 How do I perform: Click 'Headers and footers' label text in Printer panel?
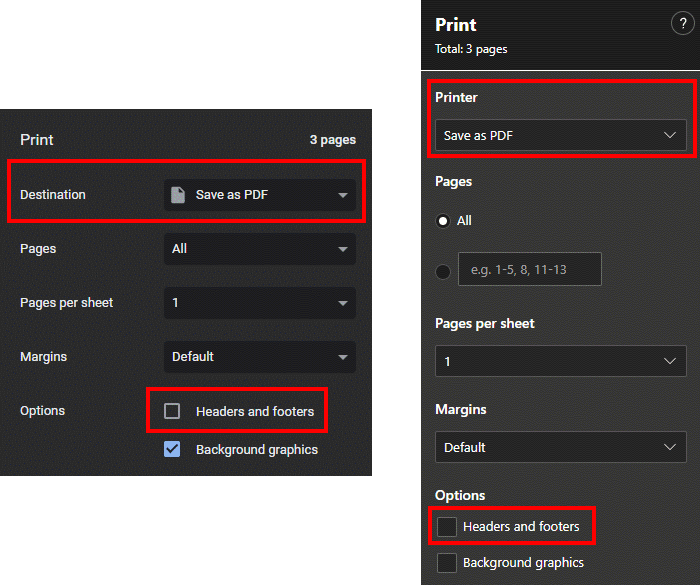pyautogui.click(x=521, y=527)
